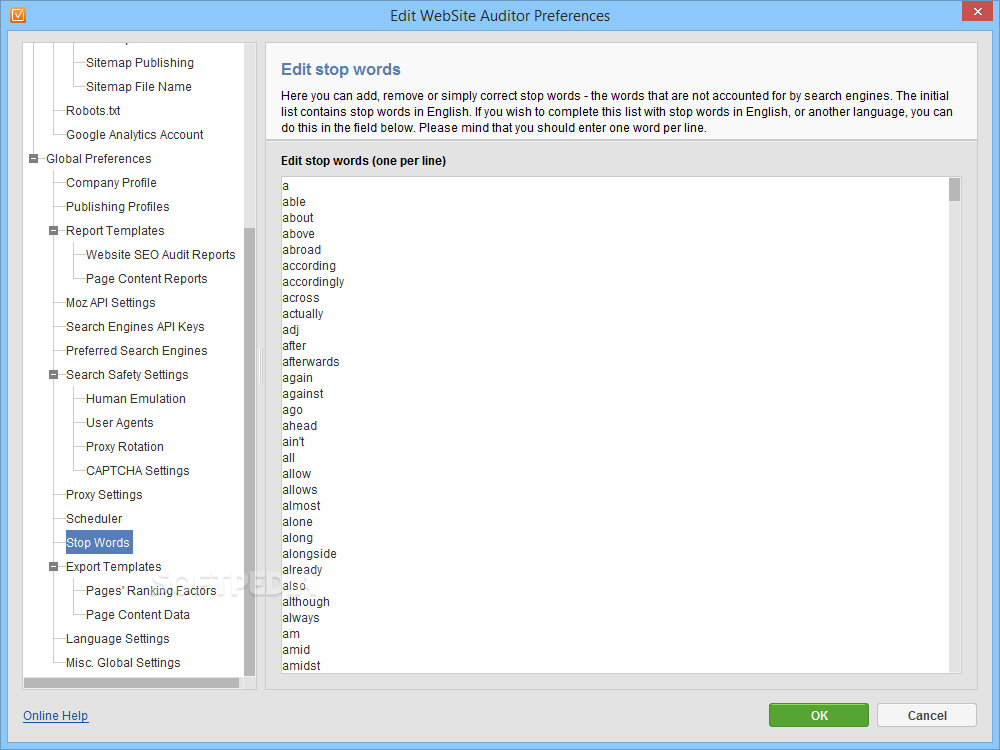Click the stop words list scrollbar thumb

pyautogui.click(x=954, y=189)
